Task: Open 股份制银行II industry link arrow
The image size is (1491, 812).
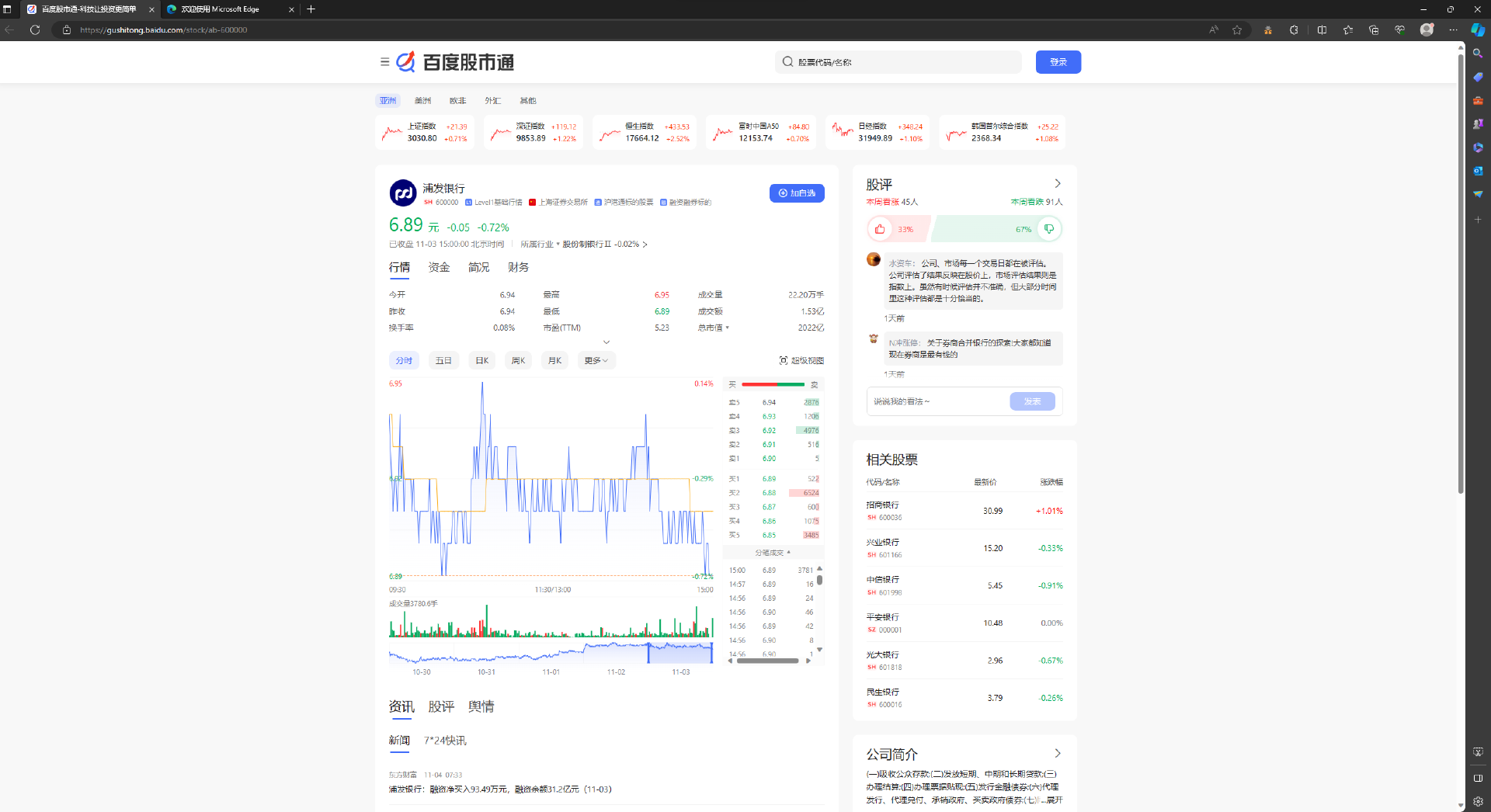Action: [645, 244]
